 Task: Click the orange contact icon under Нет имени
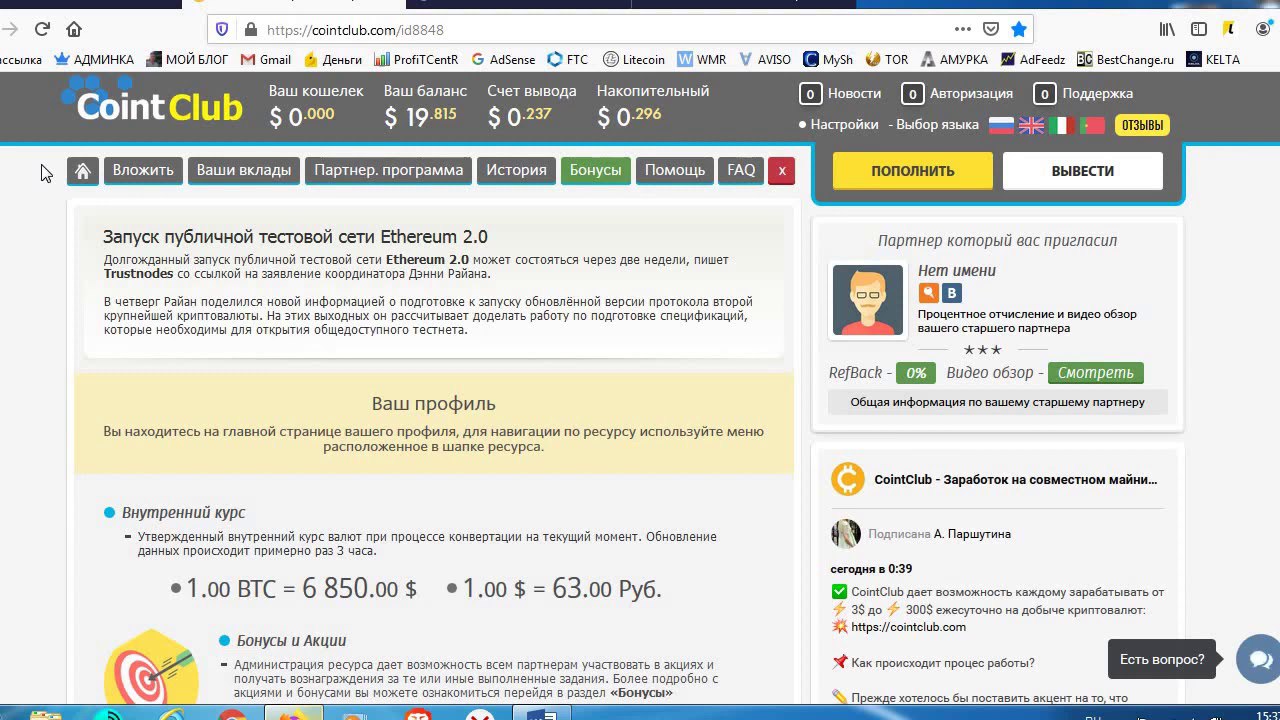928,293
